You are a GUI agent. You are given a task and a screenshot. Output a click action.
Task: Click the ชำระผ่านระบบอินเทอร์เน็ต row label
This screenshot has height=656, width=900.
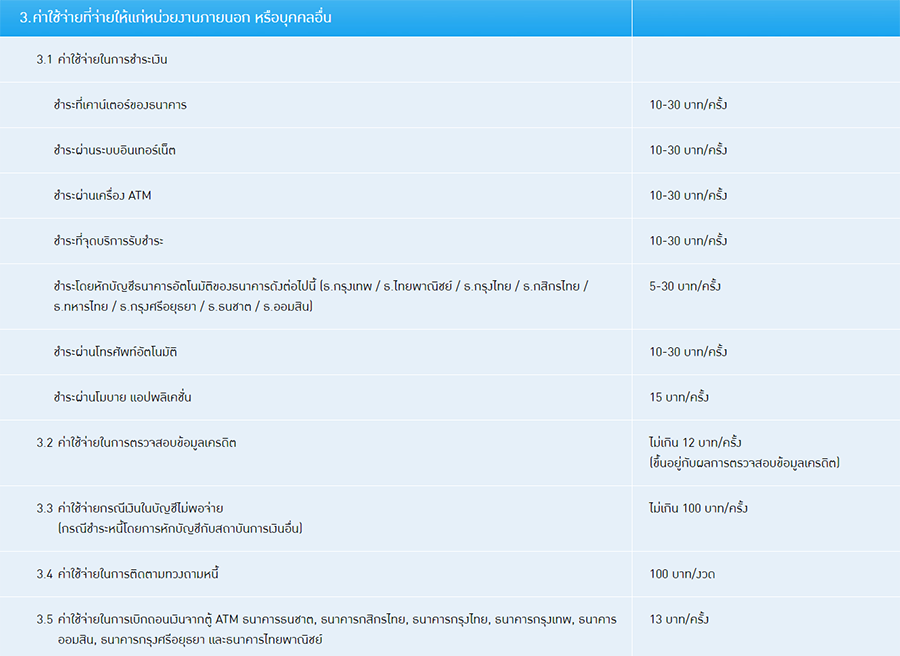(x=115, y=150)
